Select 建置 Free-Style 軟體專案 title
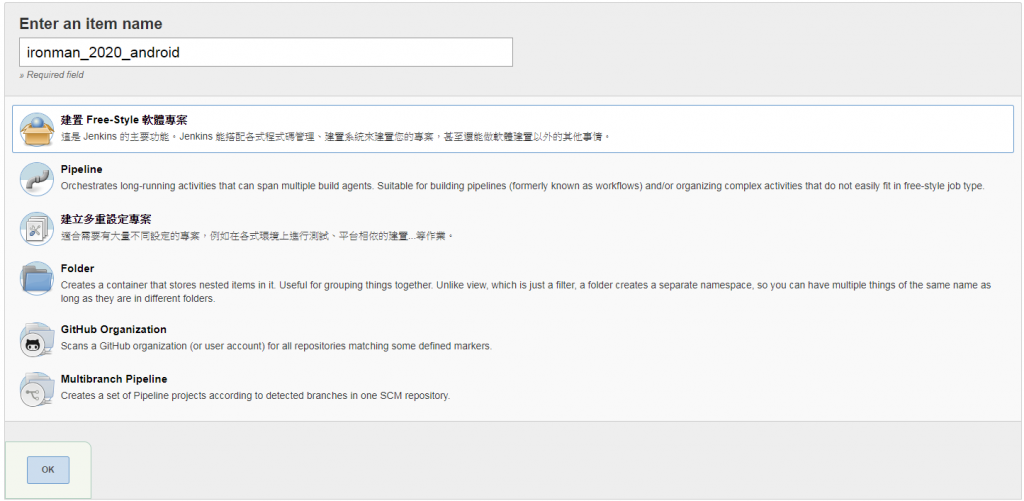Screen dimensions: 1024x501 click(x=125, y=120)
